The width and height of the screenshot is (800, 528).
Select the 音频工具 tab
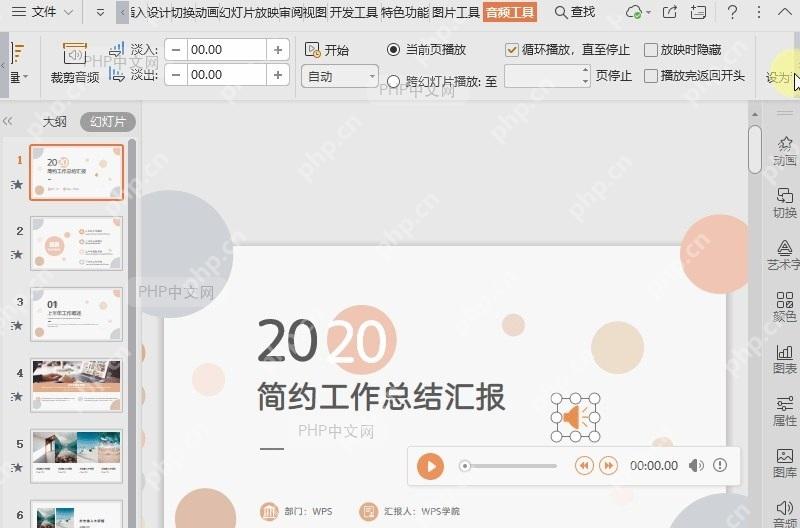pos(510,12)
